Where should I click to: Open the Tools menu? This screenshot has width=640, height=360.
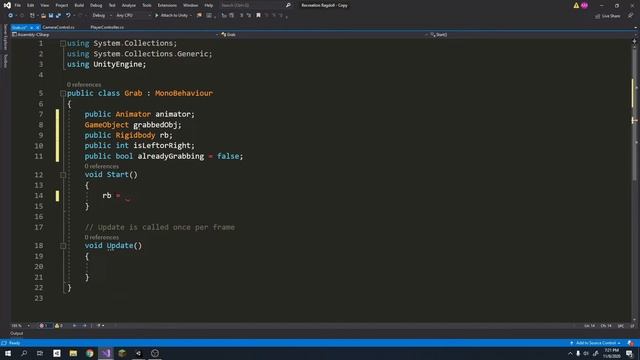[x=147, y=5]
